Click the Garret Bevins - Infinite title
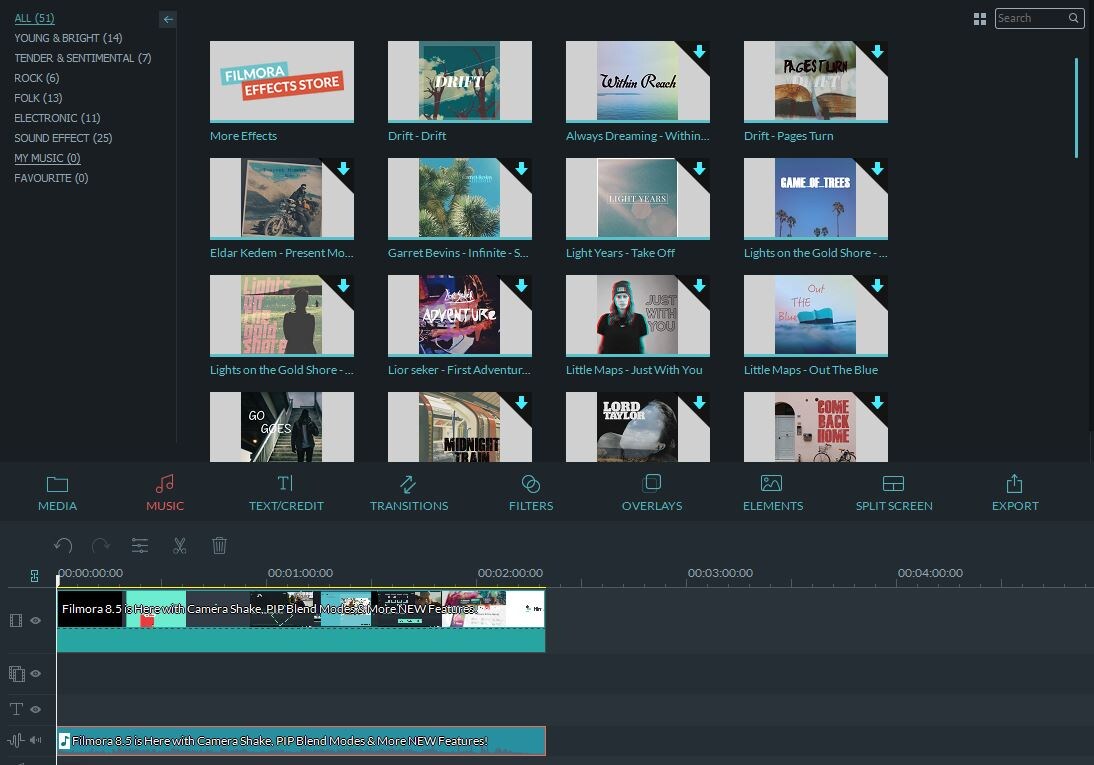 point(458,253)
